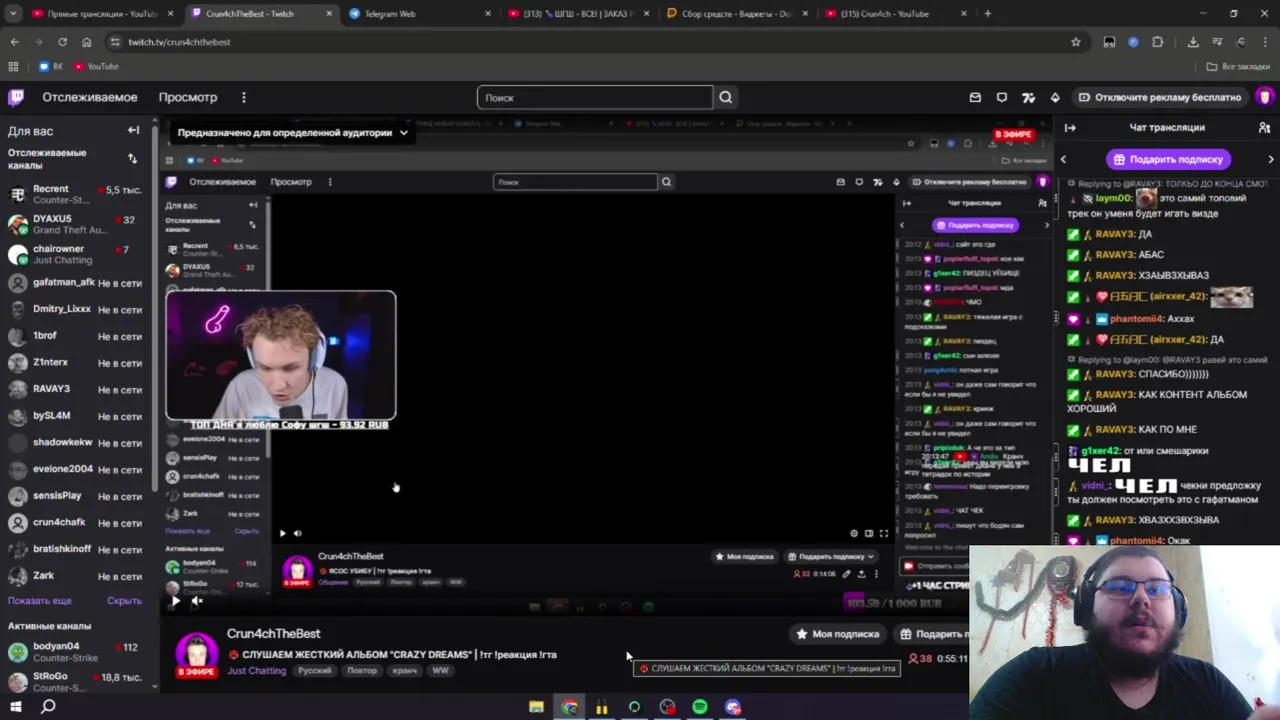Click right arrow beside Подарить подписку
The height and width of the screenshot is (720, 1280).
click(x=1271, y=159)
